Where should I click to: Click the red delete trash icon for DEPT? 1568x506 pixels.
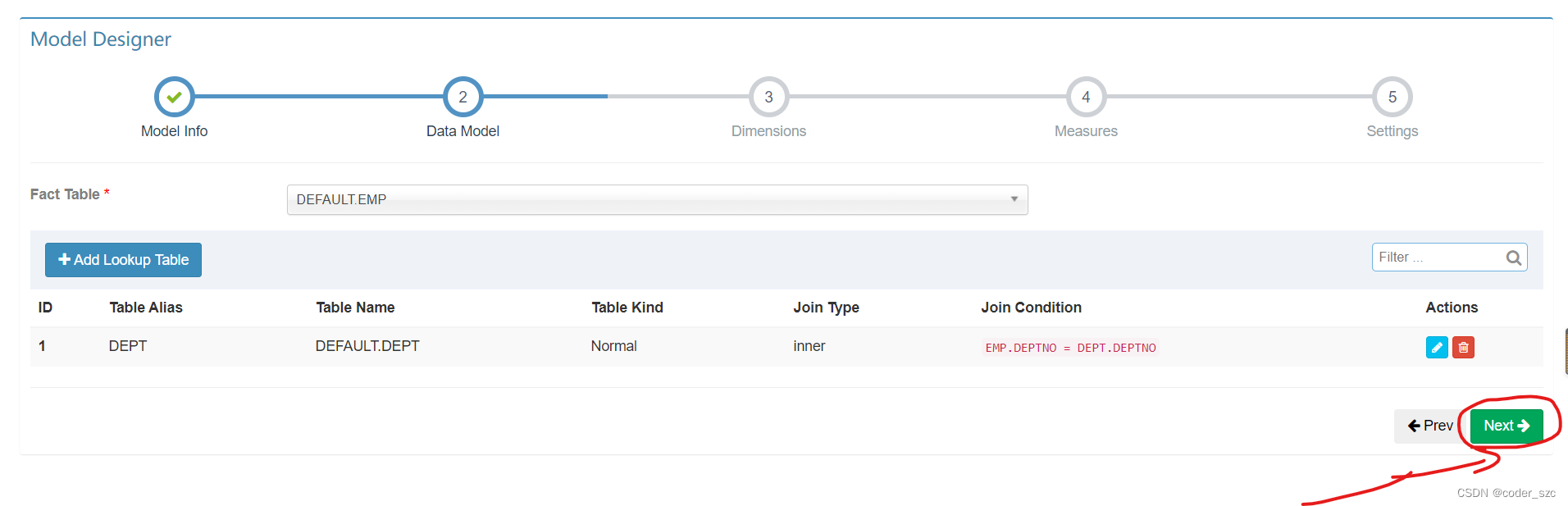click(1463, 348)
